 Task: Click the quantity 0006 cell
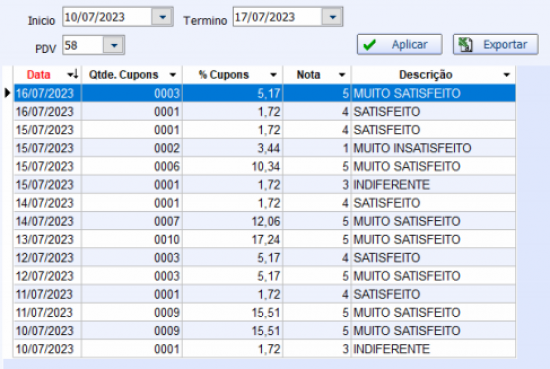(x=132, y=166)
